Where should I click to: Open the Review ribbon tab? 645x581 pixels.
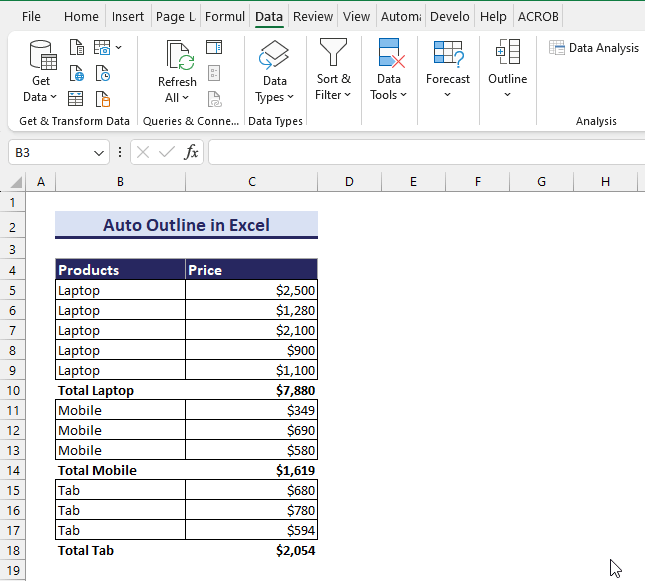[313, 16]
